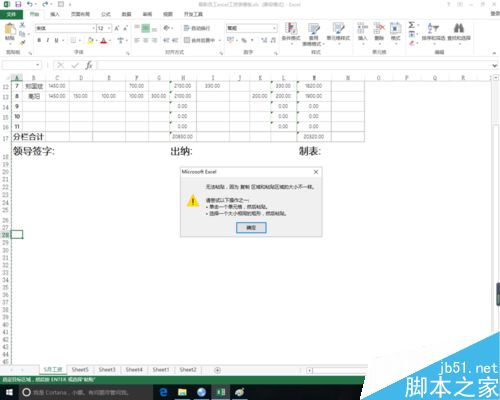Open Format as Table gallery

tap(314, 34)
